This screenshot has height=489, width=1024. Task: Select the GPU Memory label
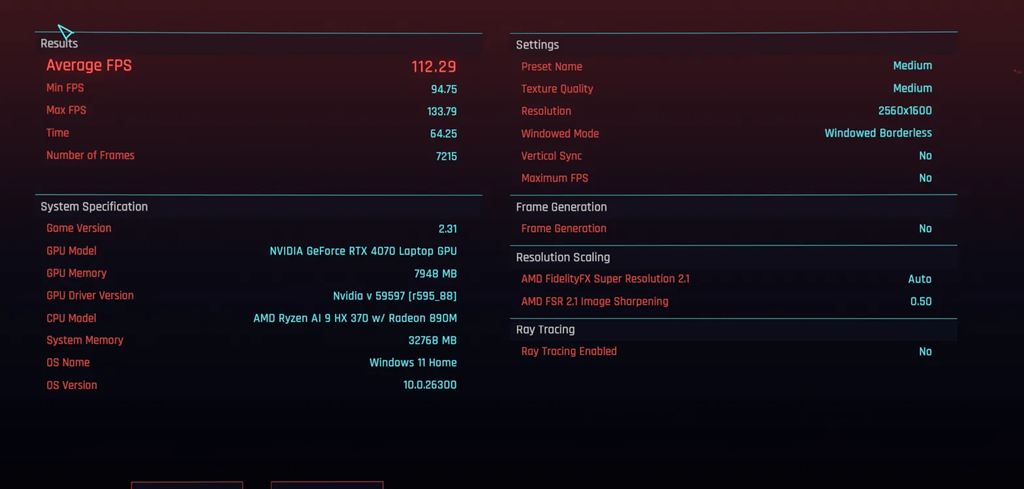pyautogui.click(x=76, y=273)
